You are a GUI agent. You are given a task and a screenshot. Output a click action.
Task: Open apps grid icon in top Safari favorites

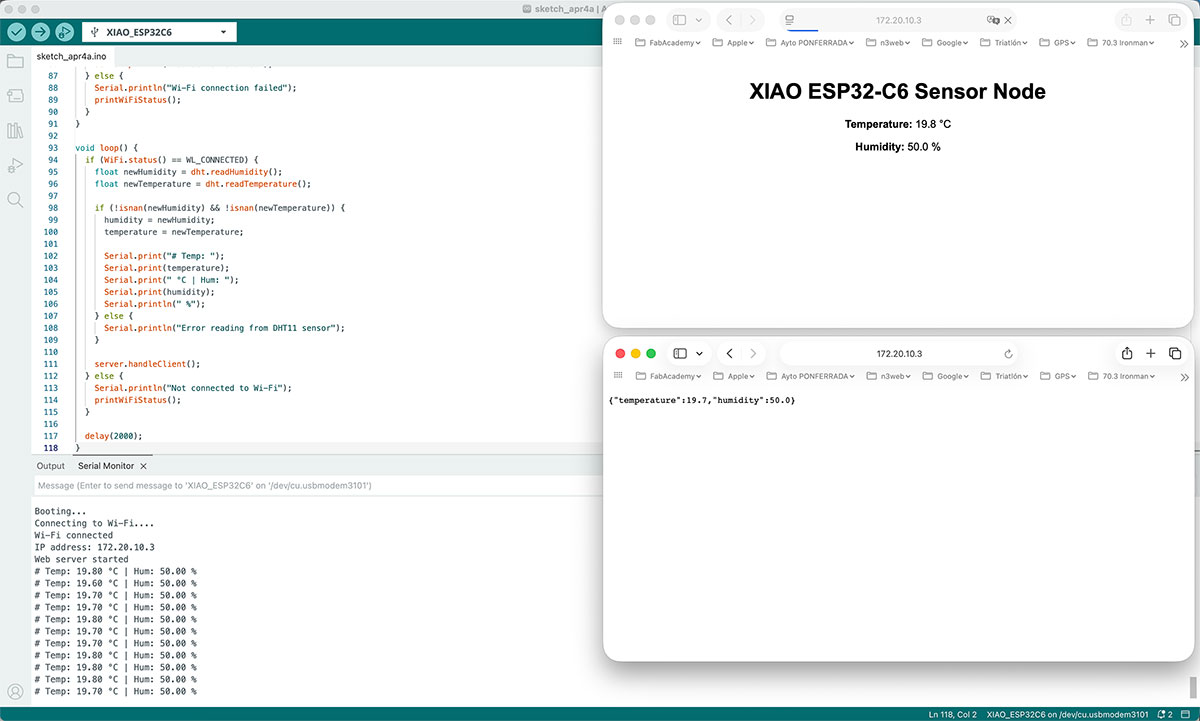(617, 42)
